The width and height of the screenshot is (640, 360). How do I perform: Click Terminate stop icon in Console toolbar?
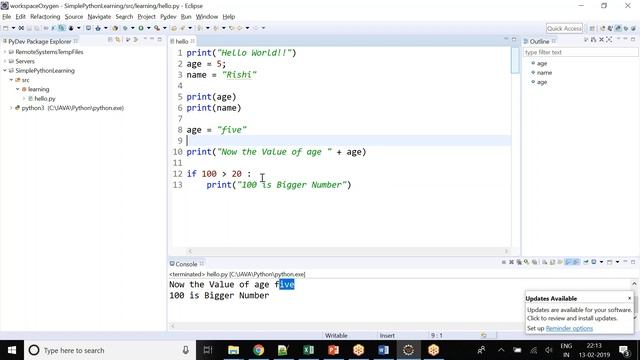click(x=504, y=262)
